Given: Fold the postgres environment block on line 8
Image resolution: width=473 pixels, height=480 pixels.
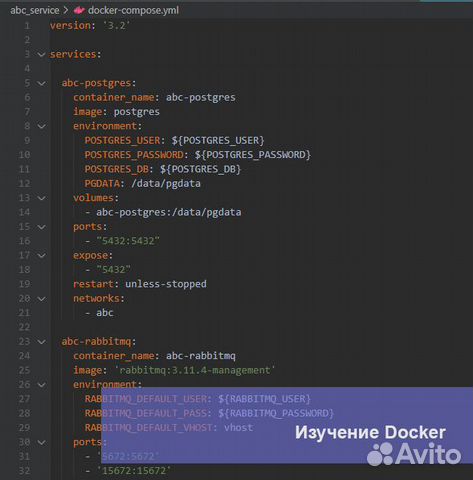Looking at the screenshot, I should [x=41, y=126].
